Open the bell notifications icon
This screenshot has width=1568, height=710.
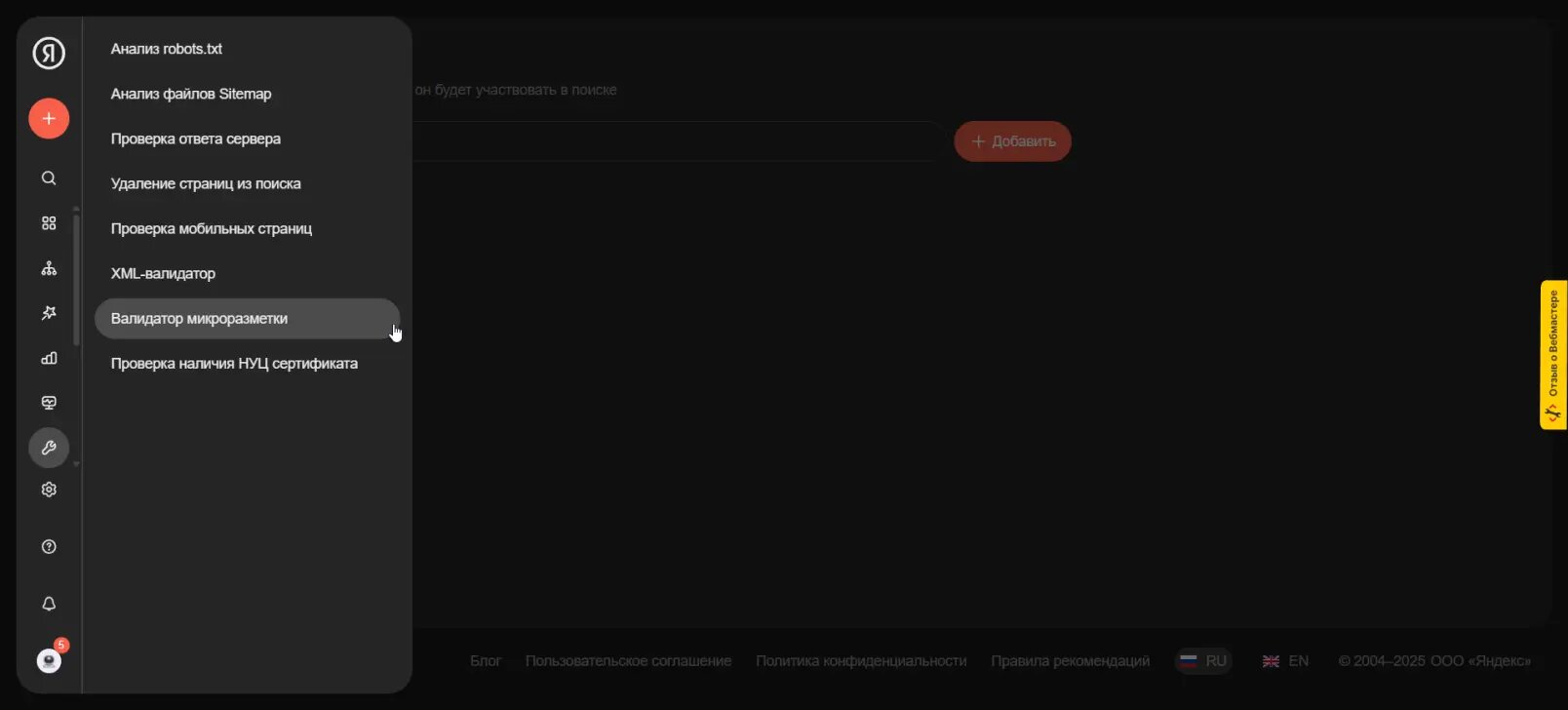point(49,604)
